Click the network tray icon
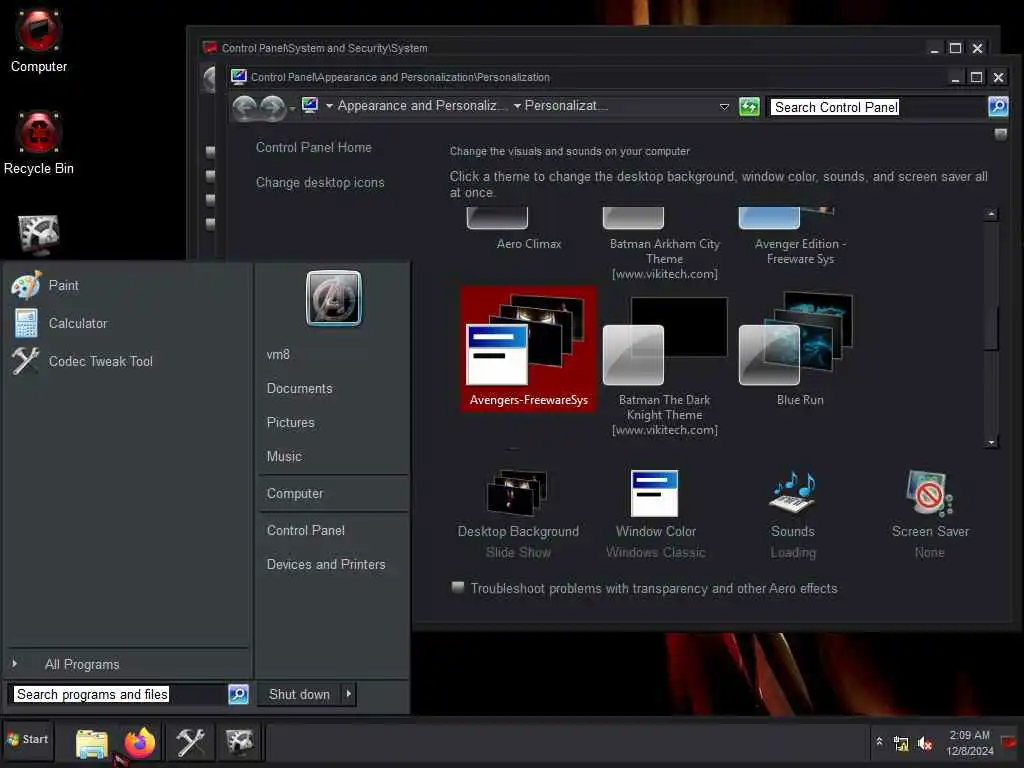 (x=901, y=743)
